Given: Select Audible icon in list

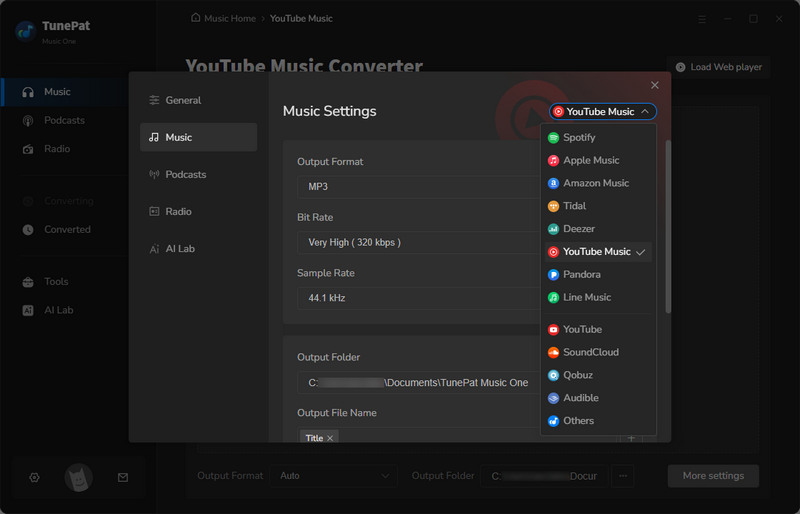Looking at the screenshot, I should pos(553,398).
